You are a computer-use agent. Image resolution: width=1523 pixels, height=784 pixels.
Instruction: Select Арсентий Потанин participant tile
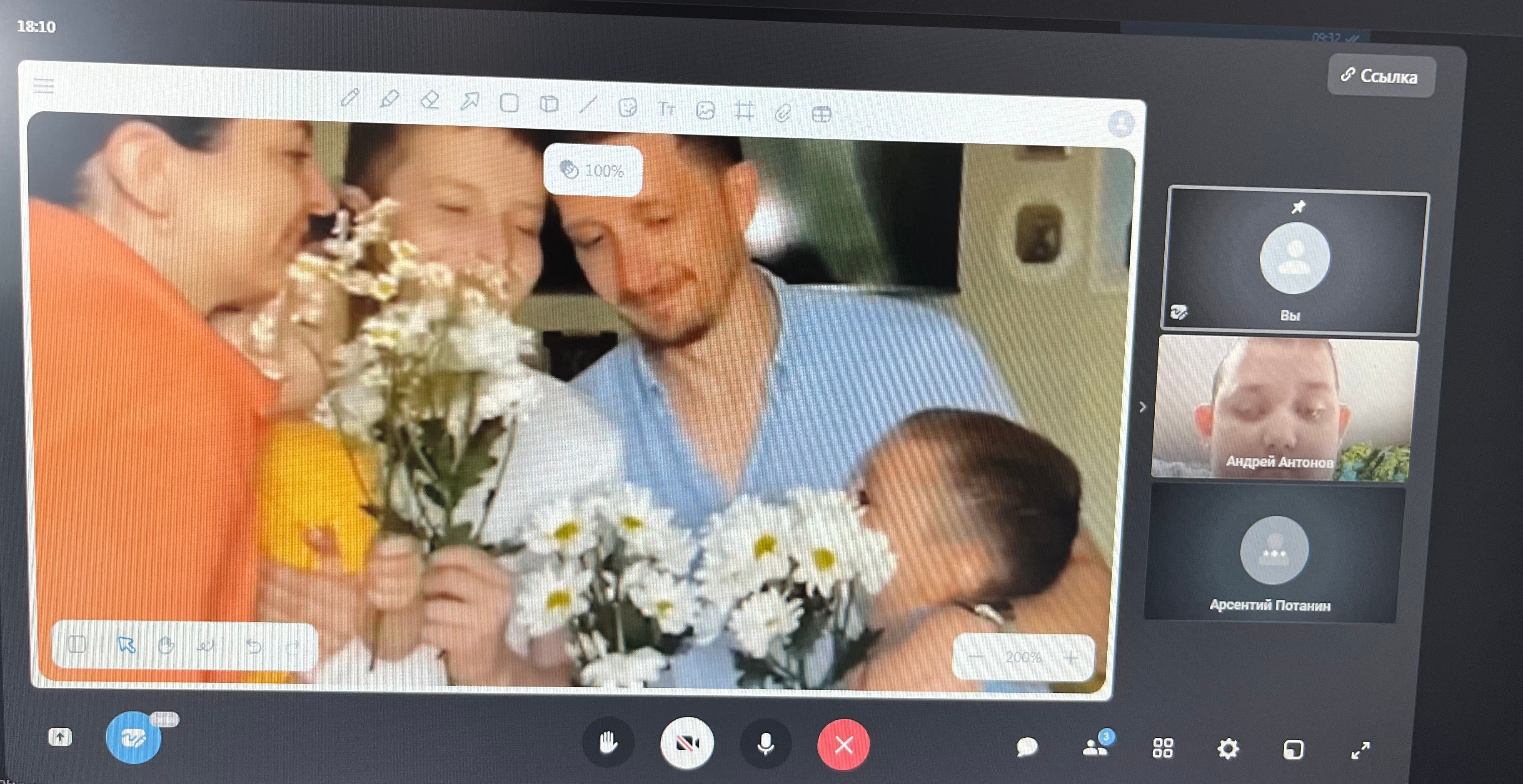coord(1275,553)
